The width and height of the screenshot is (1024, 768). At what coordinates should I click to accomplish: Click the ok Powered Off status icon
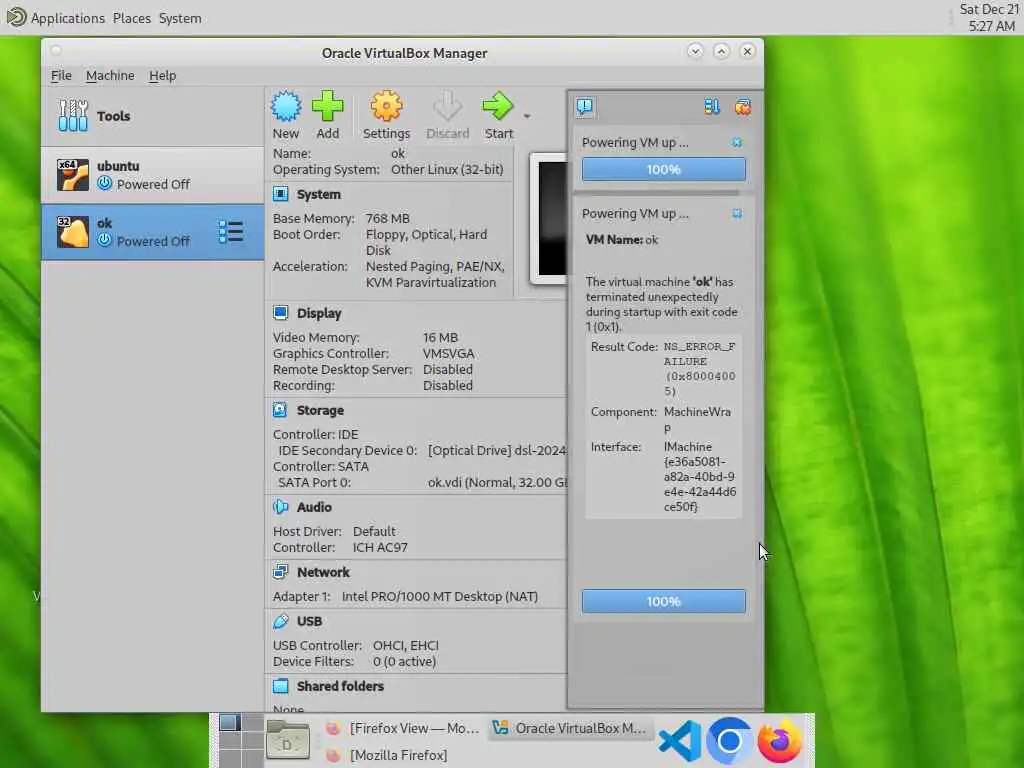tap(104, 240)
